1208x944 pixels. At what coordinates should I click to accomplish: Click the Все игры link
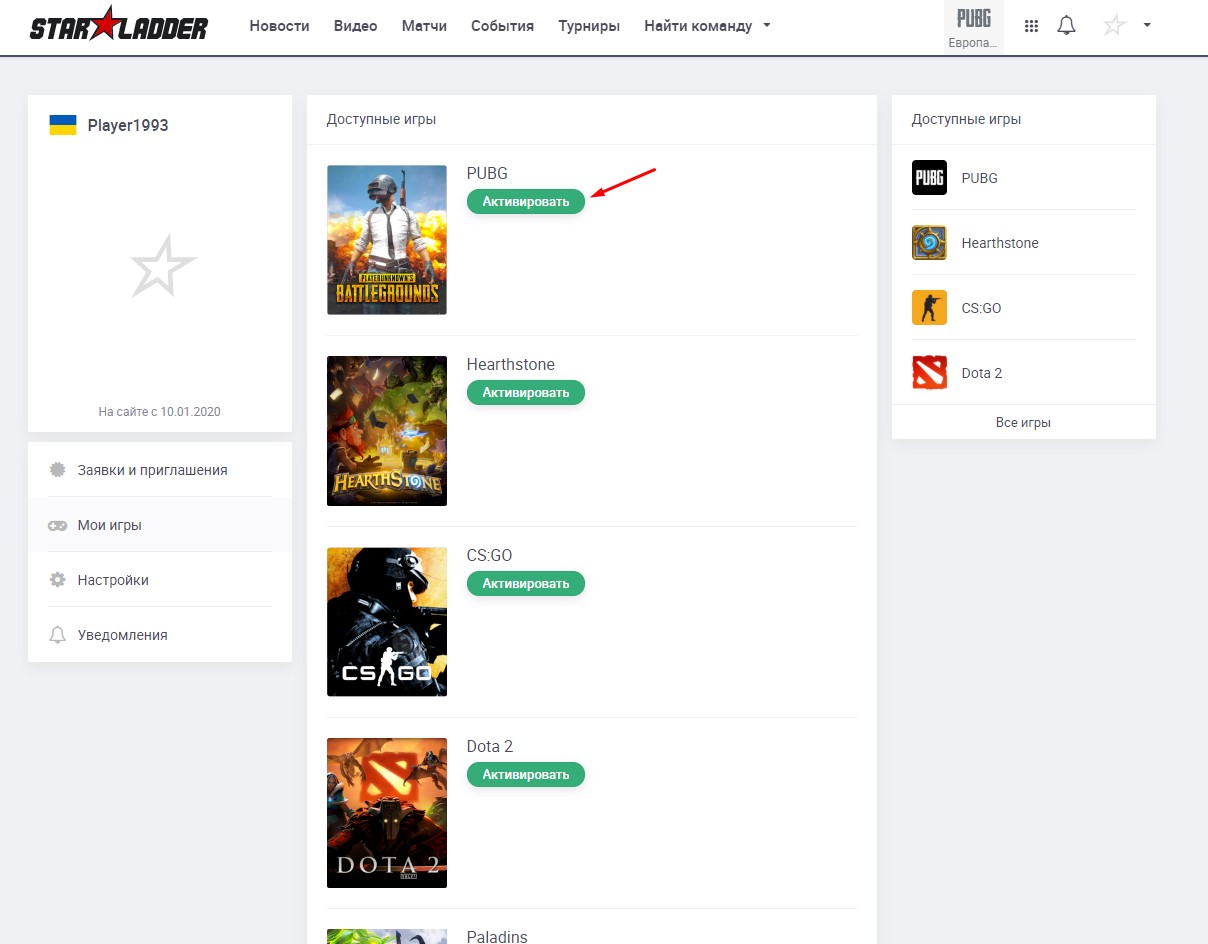tap(1023, 422)
